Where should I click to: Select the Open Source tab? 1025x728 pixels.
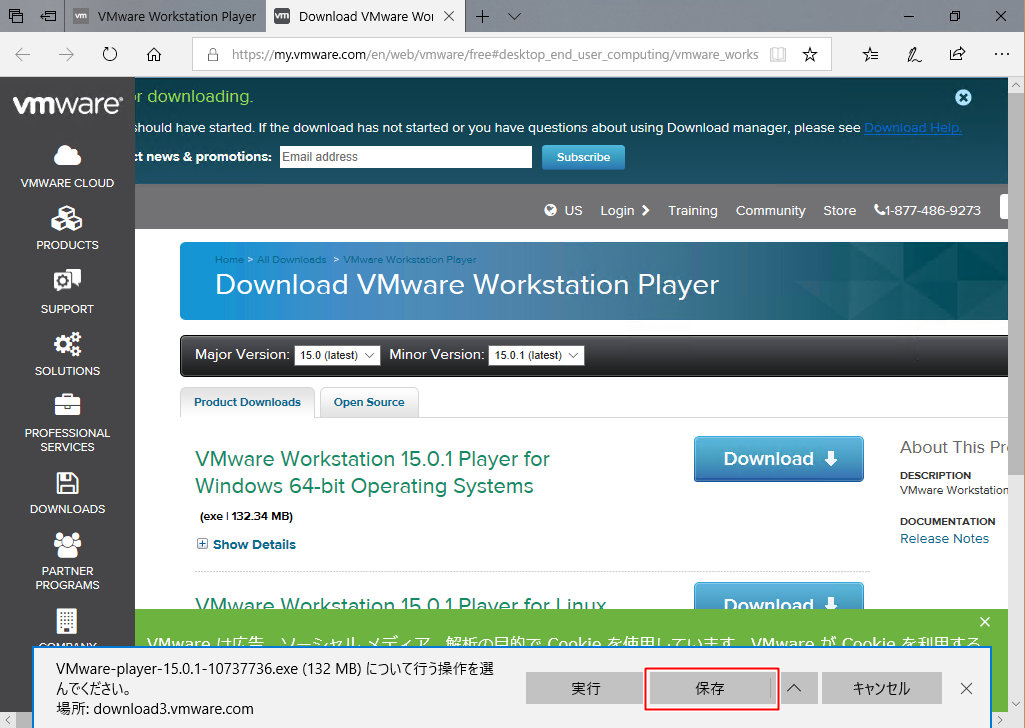click(x=369, y=402)
